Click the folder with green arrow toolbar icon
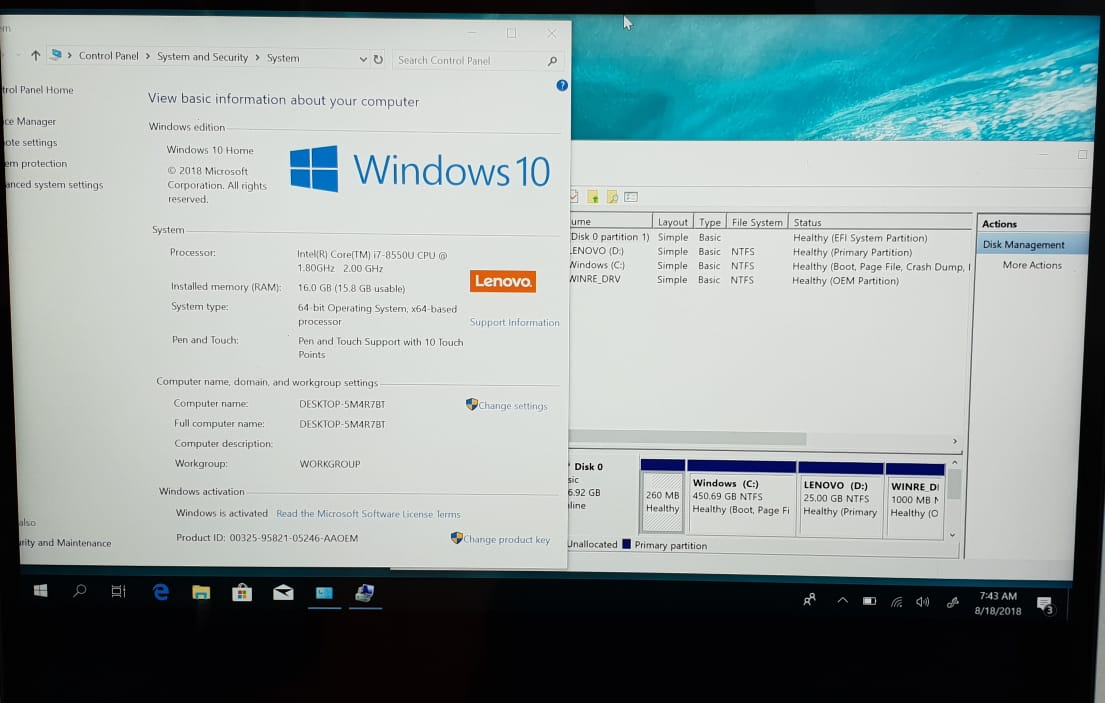Viewport: 1105px width, 703px height. [593, 197]
